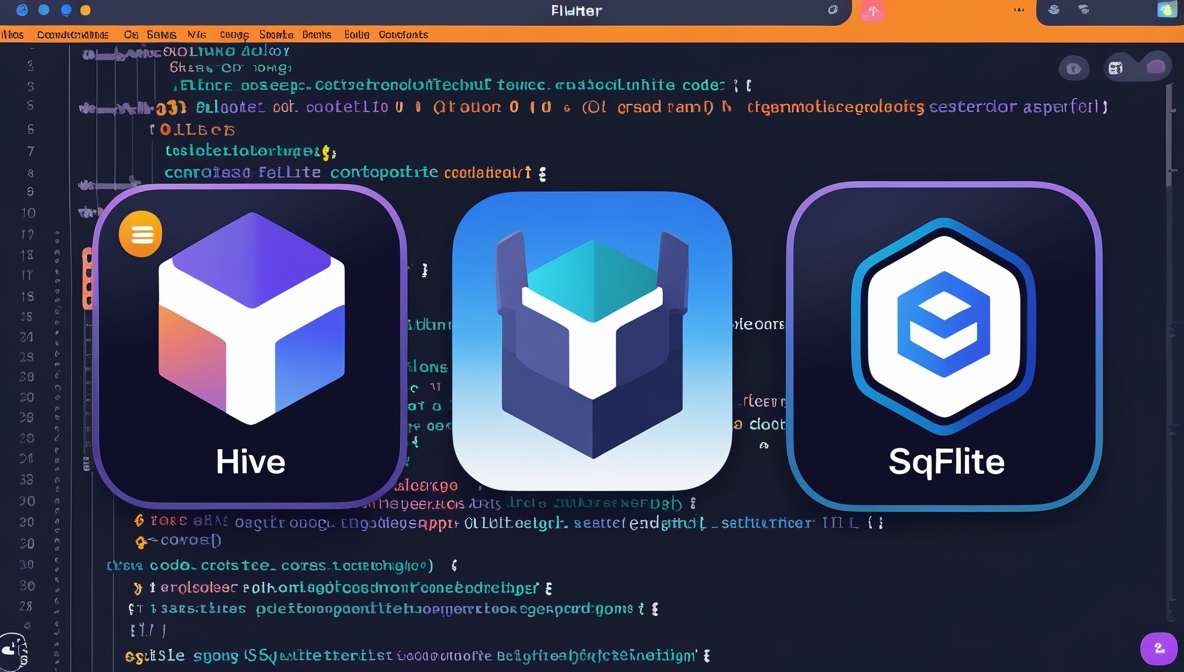Click the pink upload arrow button in title bar

point(873,11)
